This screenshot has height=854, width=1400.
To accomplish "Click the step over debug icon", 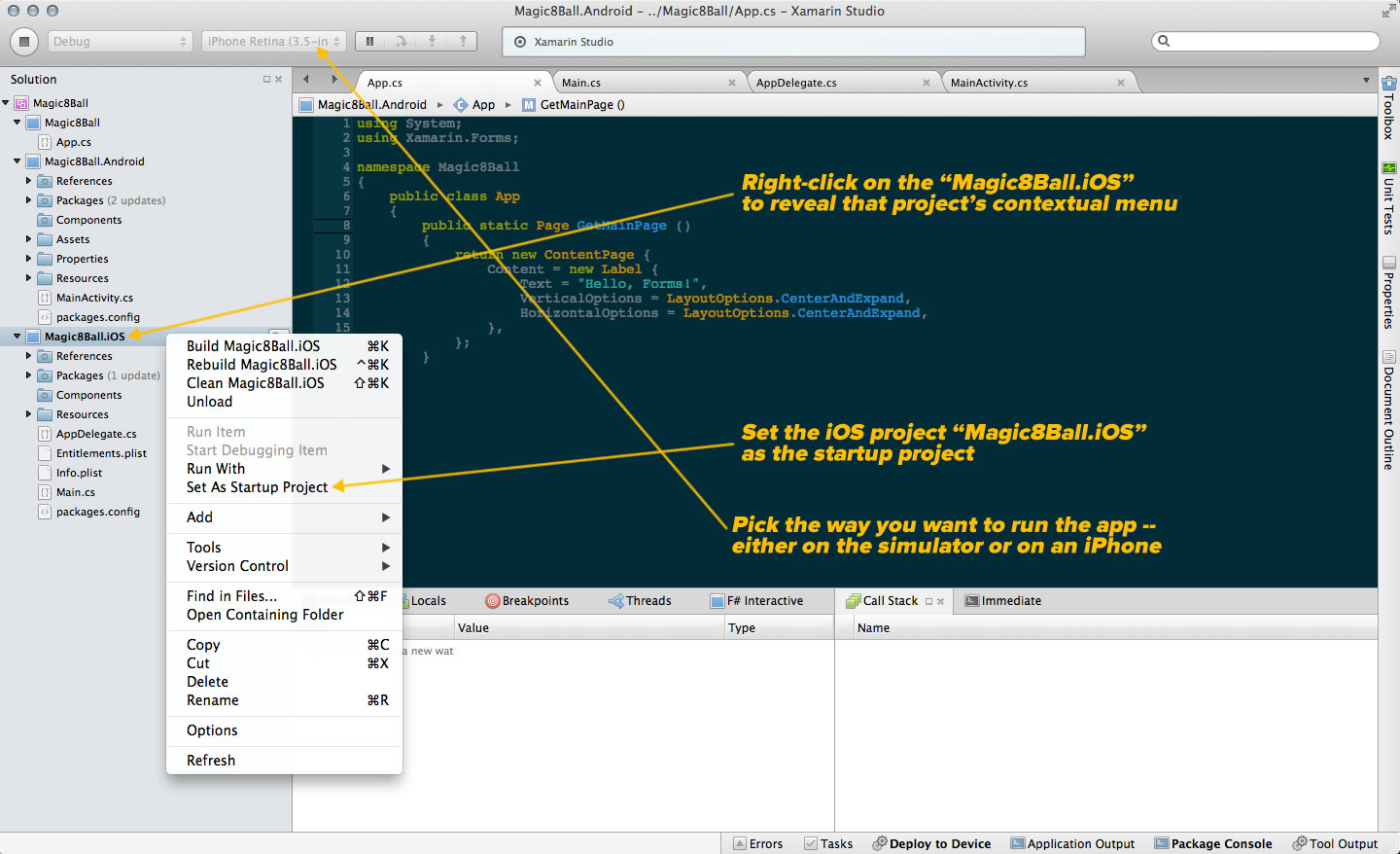I will coord(402,42).
